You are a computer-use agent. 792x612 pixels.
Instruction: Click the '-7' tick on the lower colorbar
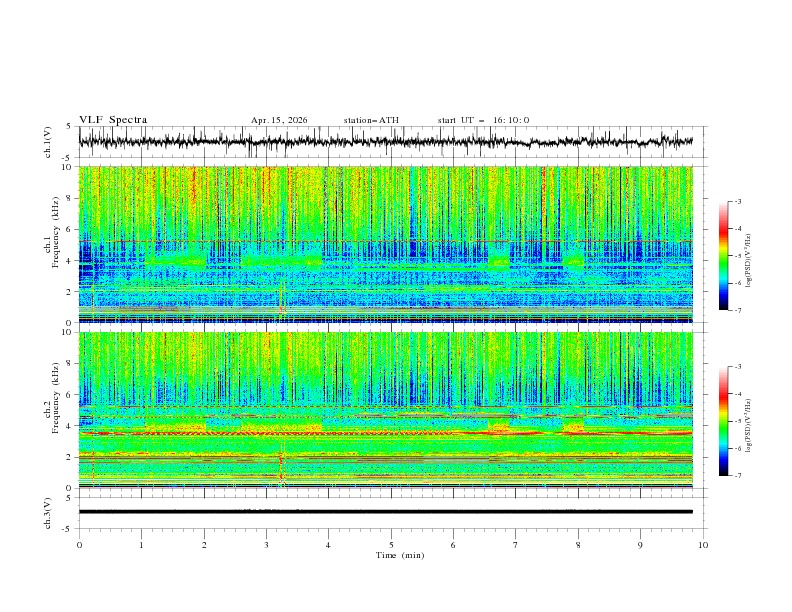coord(737,476)
